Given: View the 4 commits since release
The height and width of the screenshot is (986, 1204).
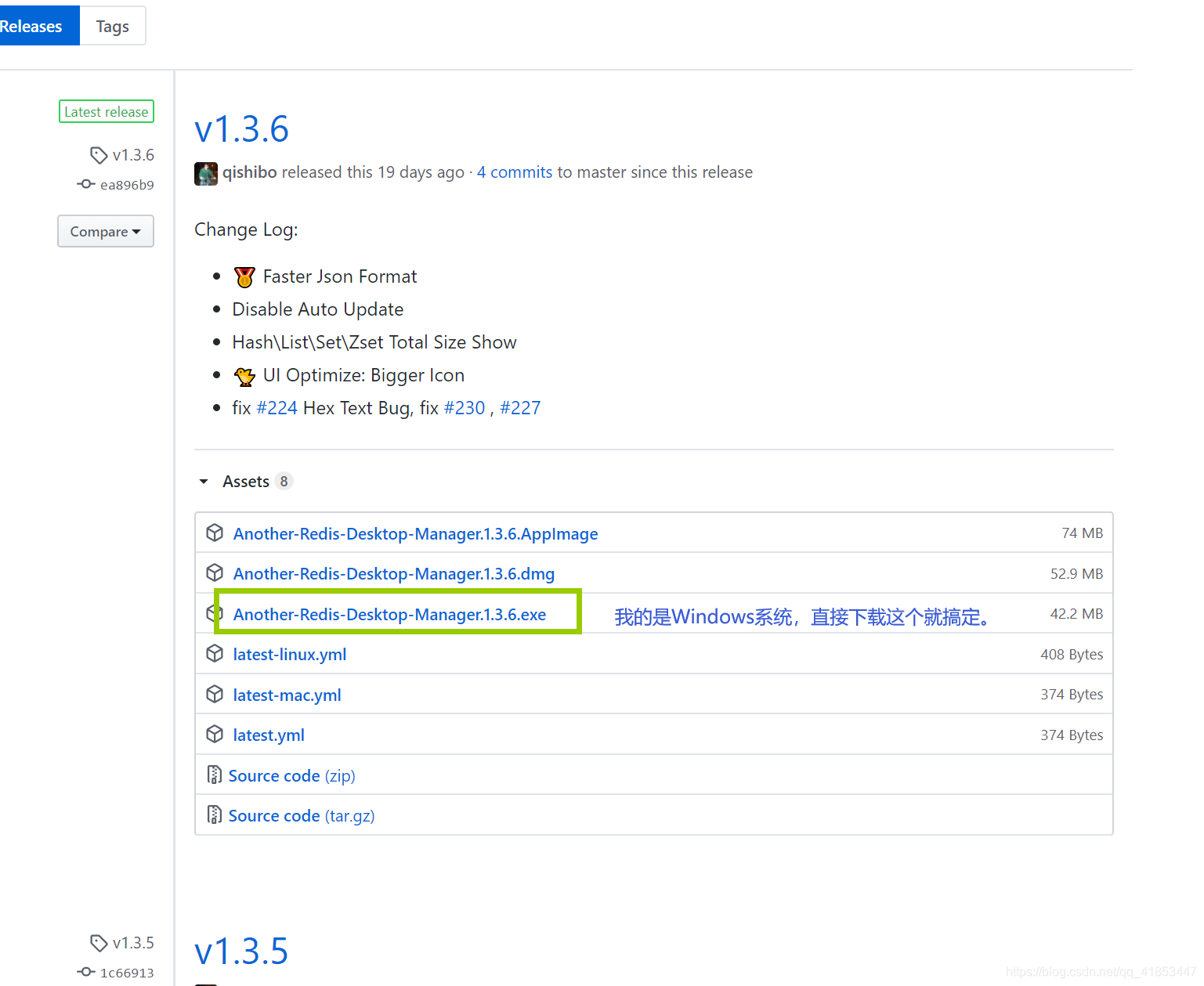Looking at the screenshot, I should [515, 172].
